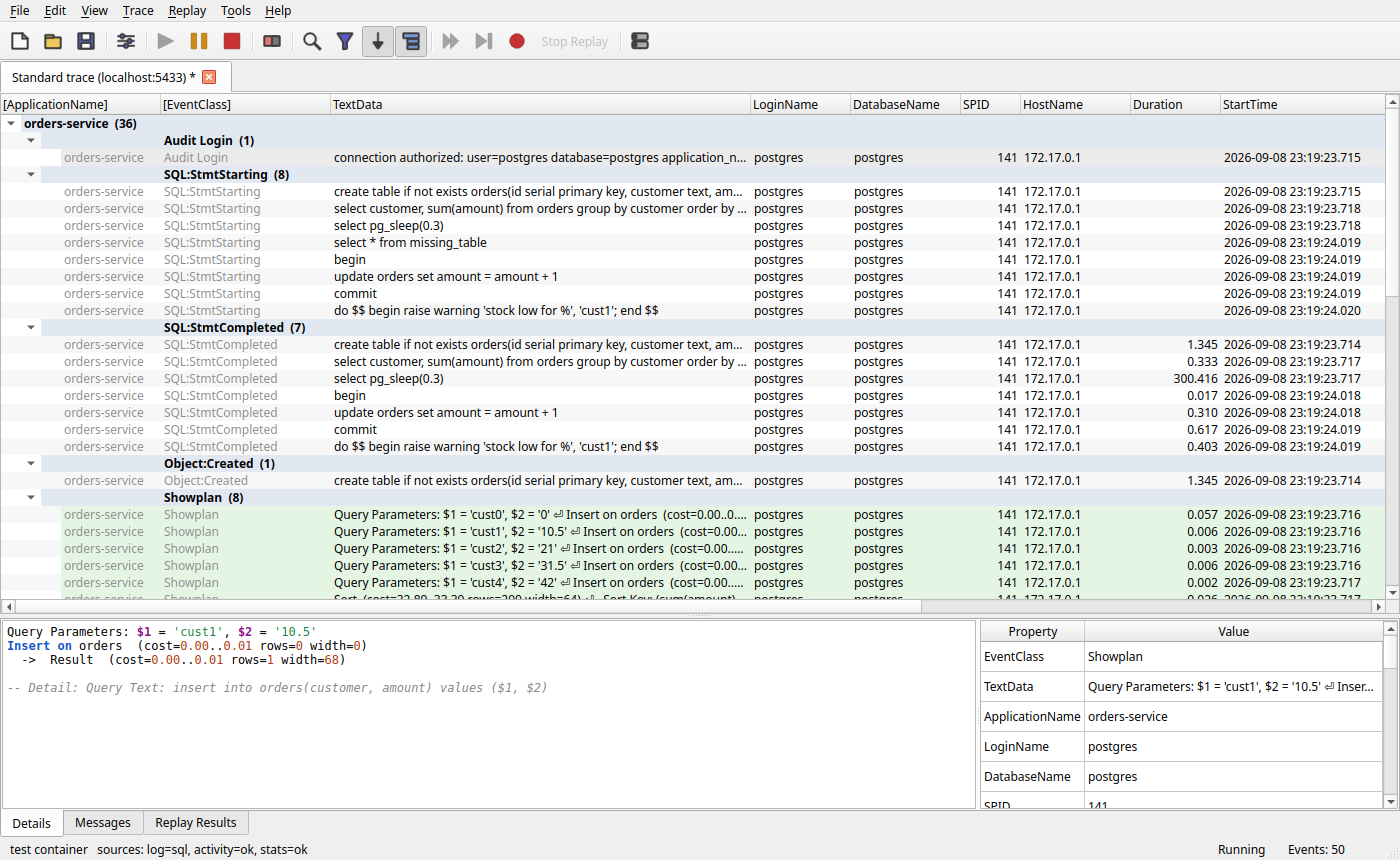Click the property panel vertical scrollbar
Image resolution: width=1400 pixels, height=860 pixels.
click(1390, 715)
